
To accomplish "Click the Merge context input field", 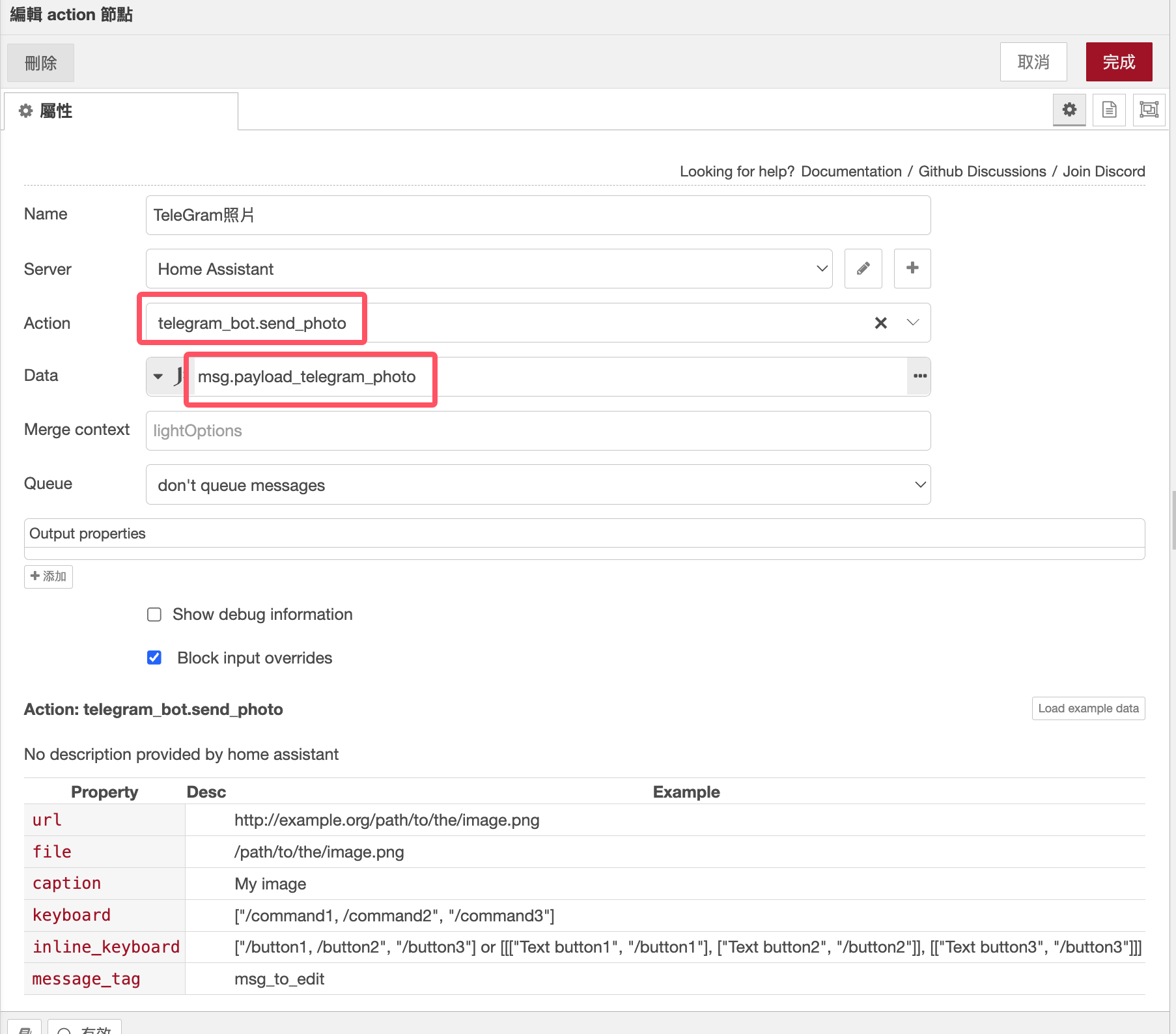I will point(538,430).
